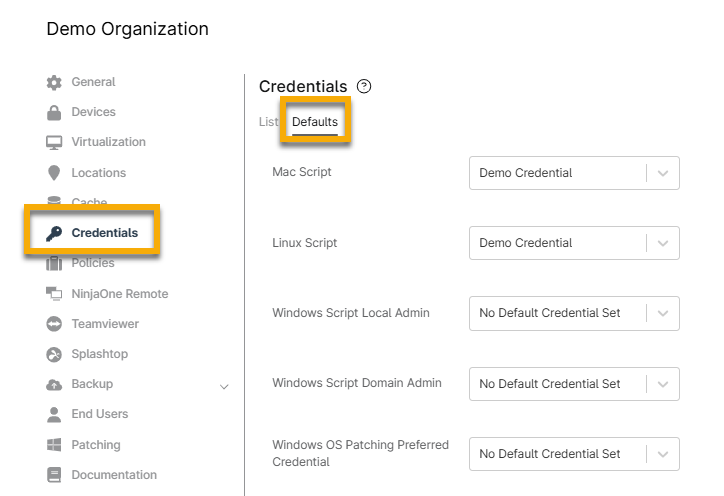Viewport: 724px width, 496px height.
Task: Open Windows Script Domain Admin dropdown
Action: (574, 384)
